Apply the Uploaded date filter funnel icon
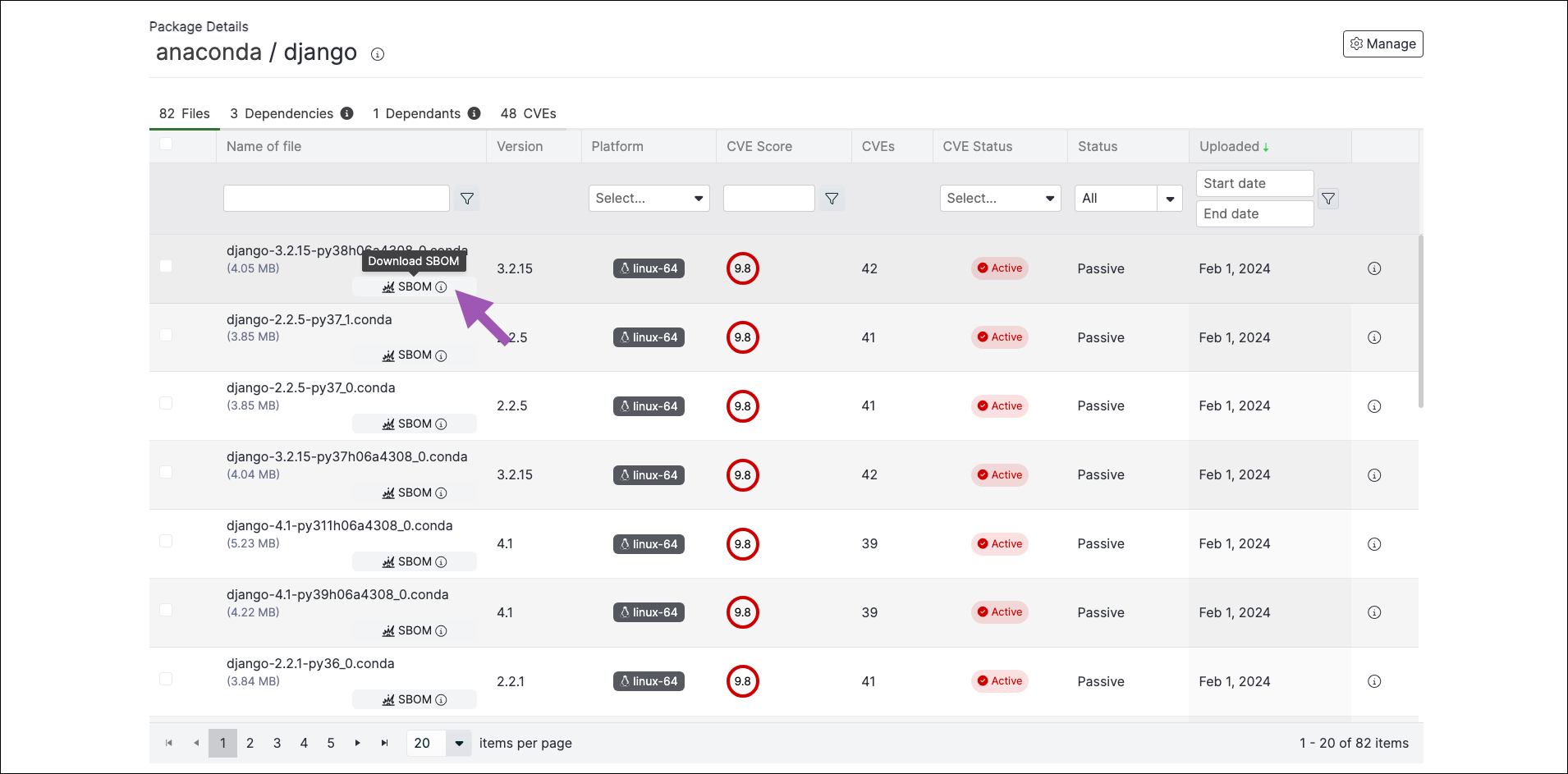1568x774 pixels. click(1328, 199)
